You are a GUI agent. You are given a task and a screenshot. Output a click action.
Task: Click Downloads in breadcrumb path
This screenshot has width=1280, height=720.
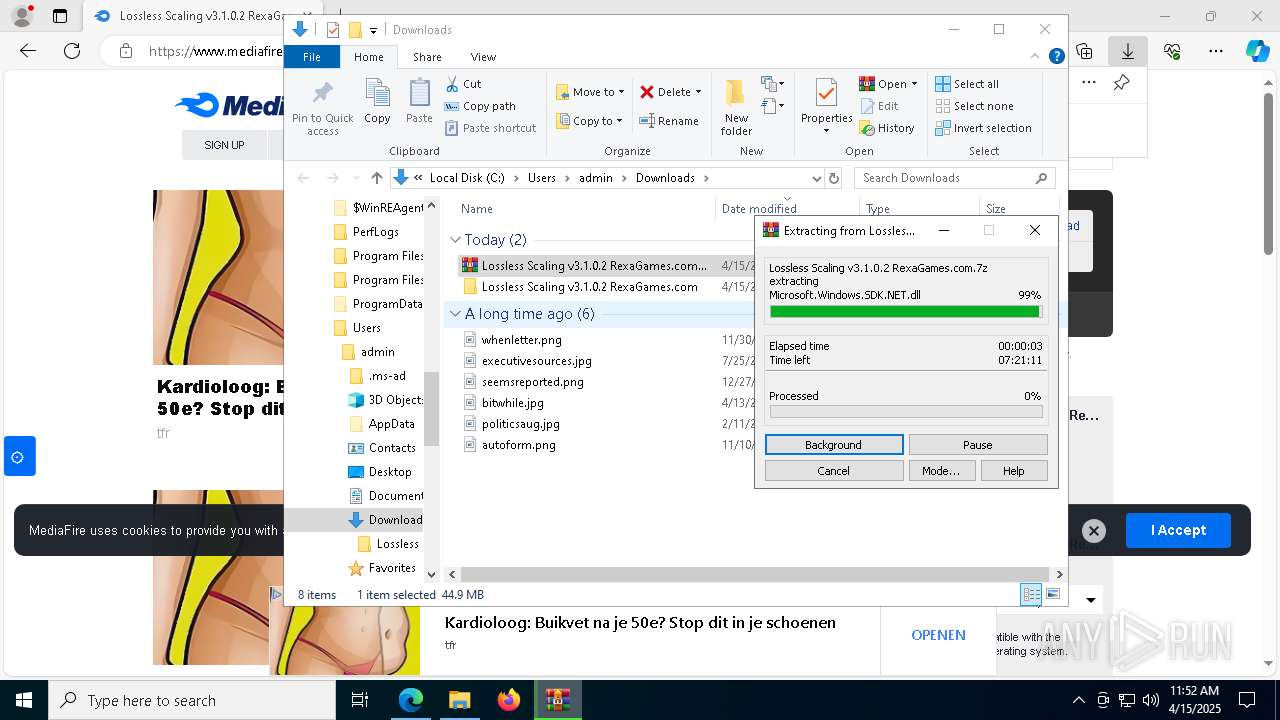[665, 178]
